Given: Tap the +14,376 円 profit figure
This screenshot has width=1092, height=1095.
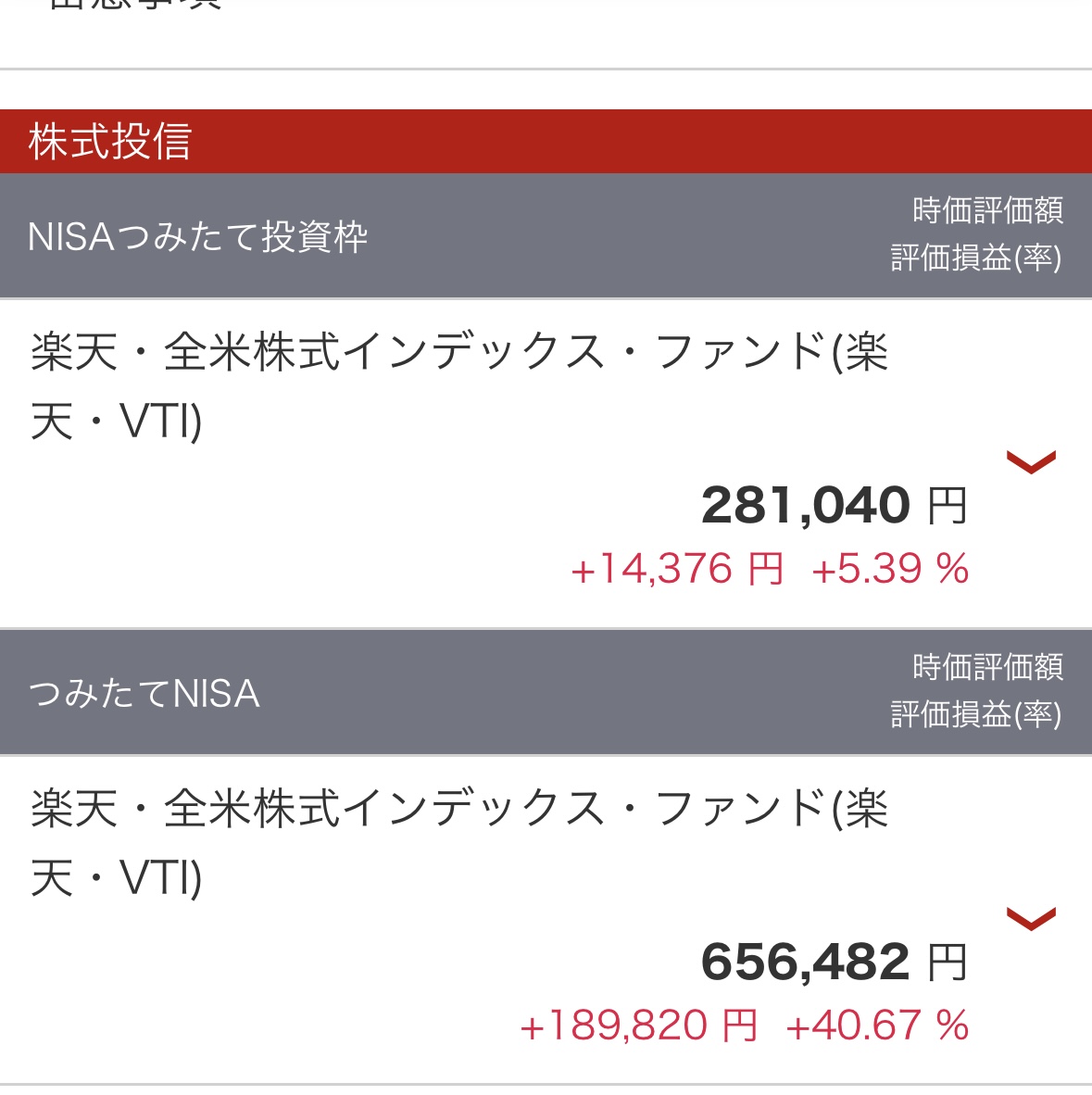Looking at the screenshot, I should [677, 569].
